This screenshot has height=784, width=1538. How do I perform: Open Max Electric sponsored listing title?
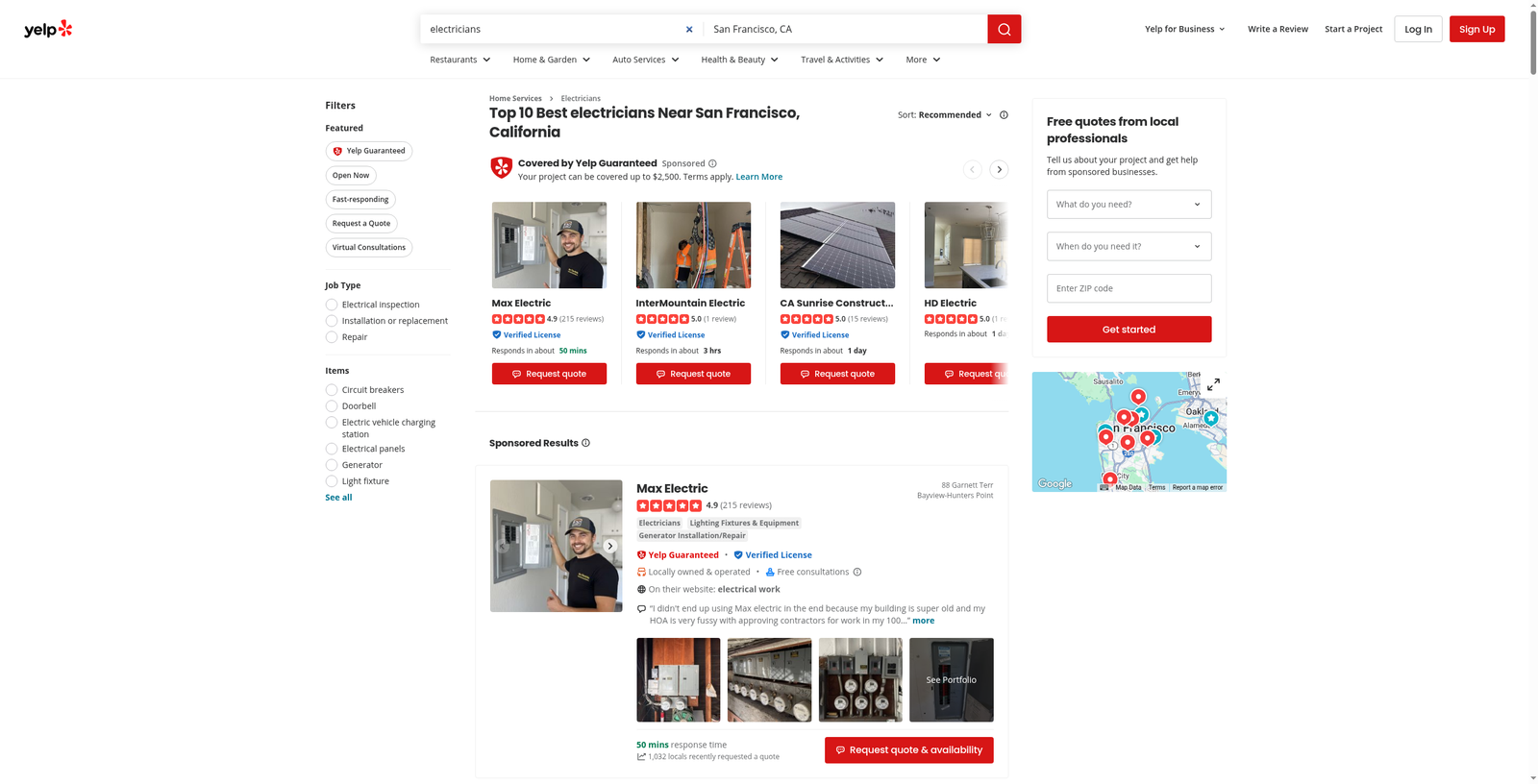coord(672,488)
